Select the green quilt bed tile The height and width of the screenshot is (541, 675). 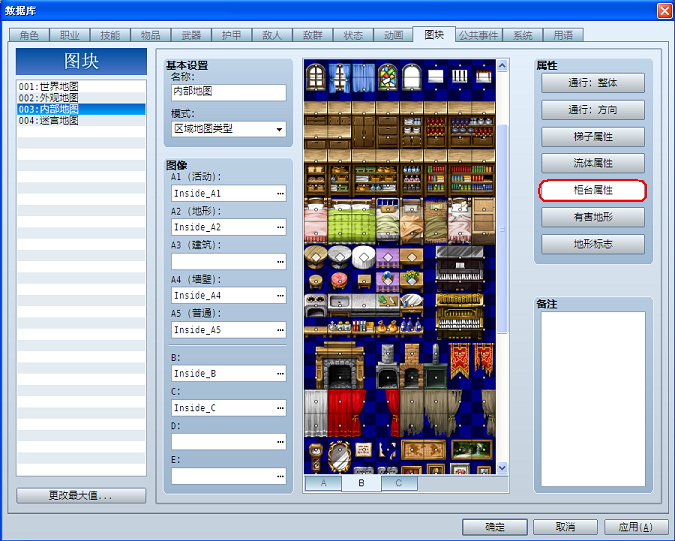tap(352, 221)
